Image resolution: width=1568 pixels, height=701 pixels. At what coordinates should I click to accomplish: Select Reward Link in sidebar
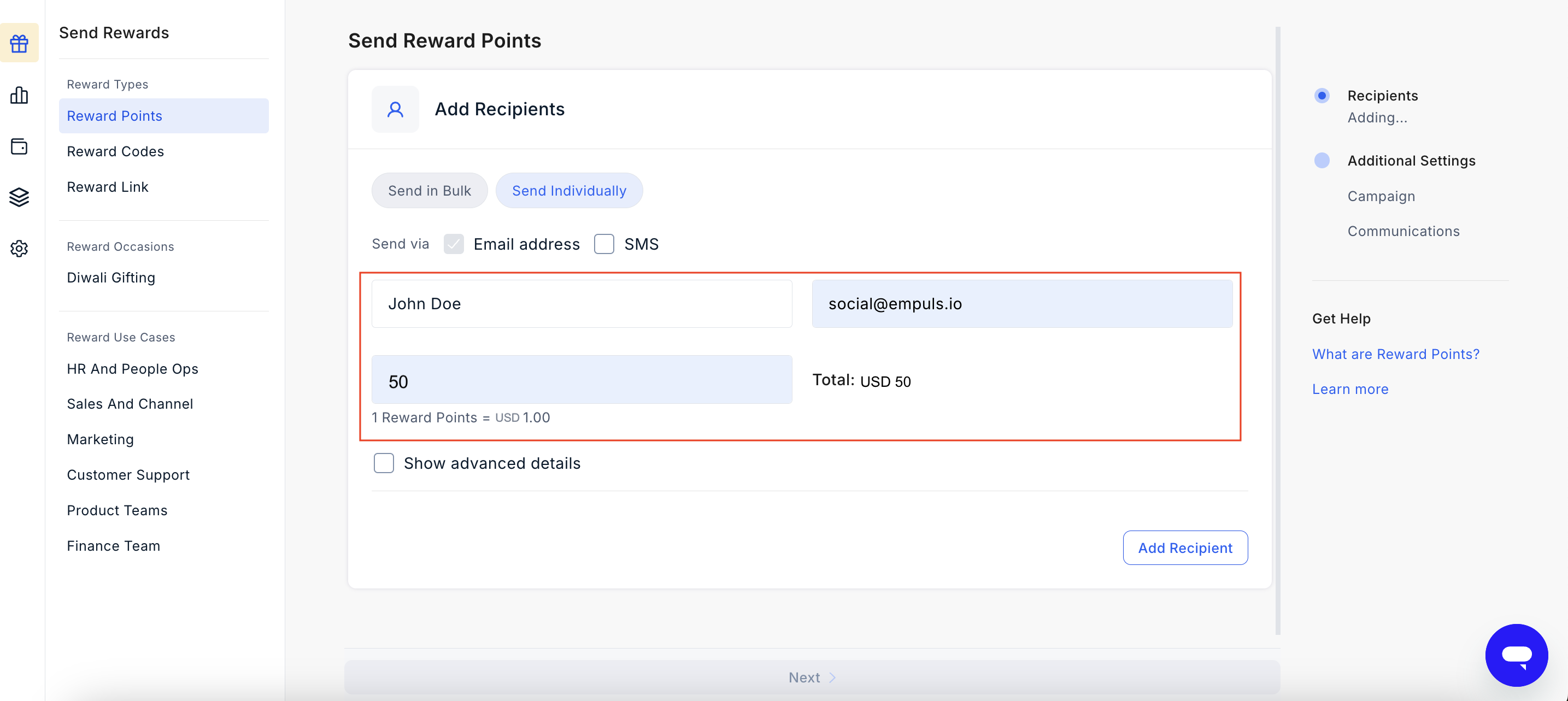(x=108, y=187)
